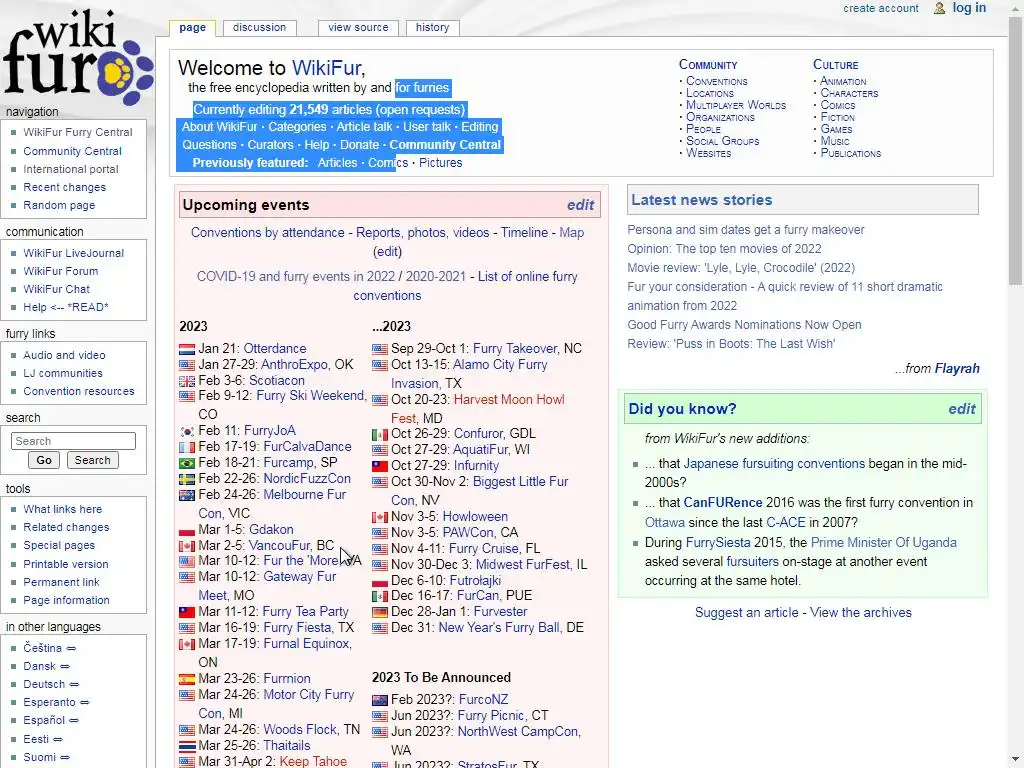This screenshot has height=768, width=1024.
Task: Click the Australia flag beside Melbourne Fur Con
Action: pyautogui.click(x=187, y=495)
